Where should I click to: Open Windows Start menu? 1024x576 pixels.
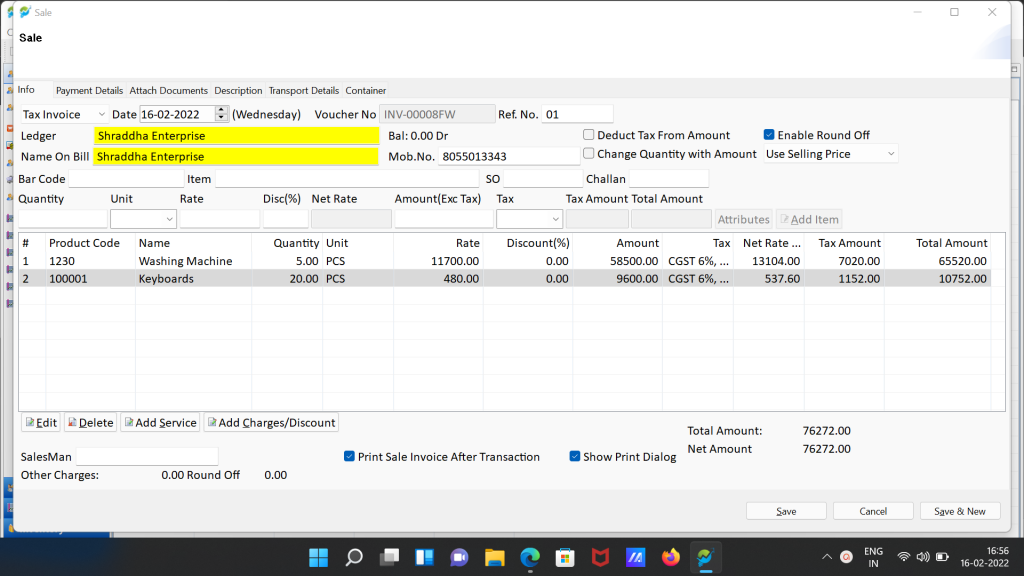pyautogui.click(x=319, y=557)
